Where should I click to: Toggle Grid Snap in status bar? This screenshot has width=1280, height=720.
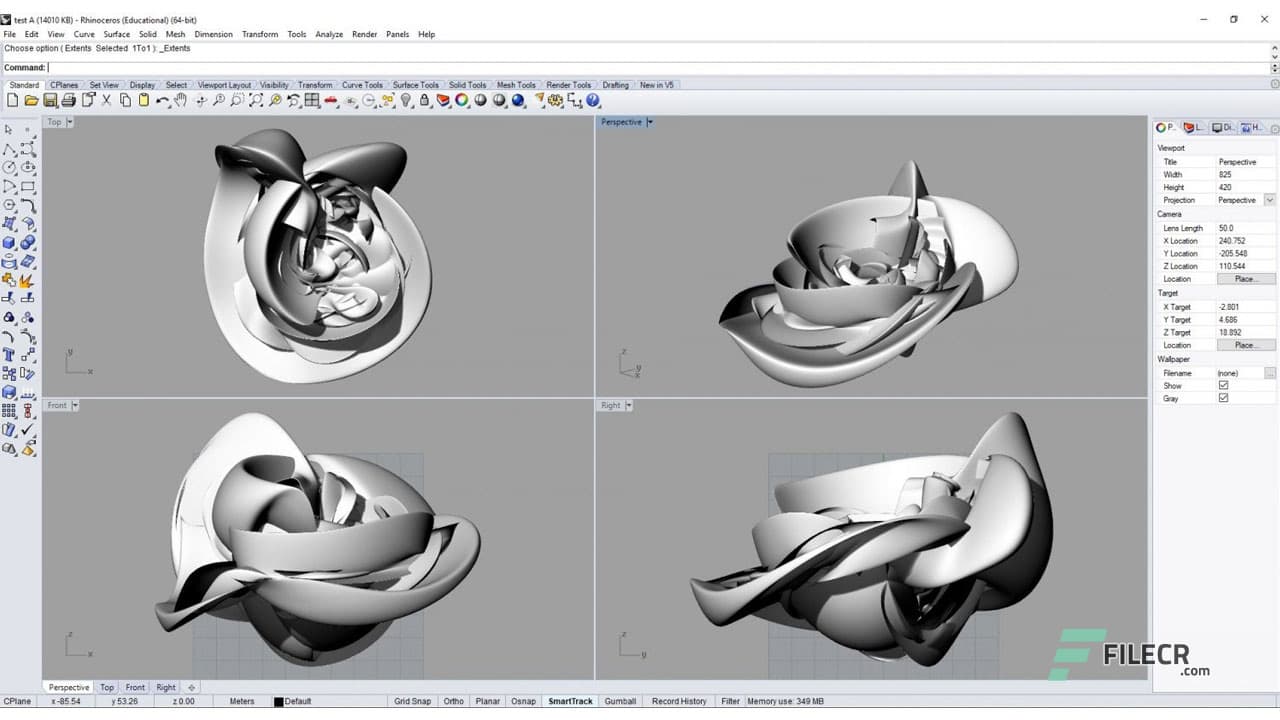tap(412, 702)
